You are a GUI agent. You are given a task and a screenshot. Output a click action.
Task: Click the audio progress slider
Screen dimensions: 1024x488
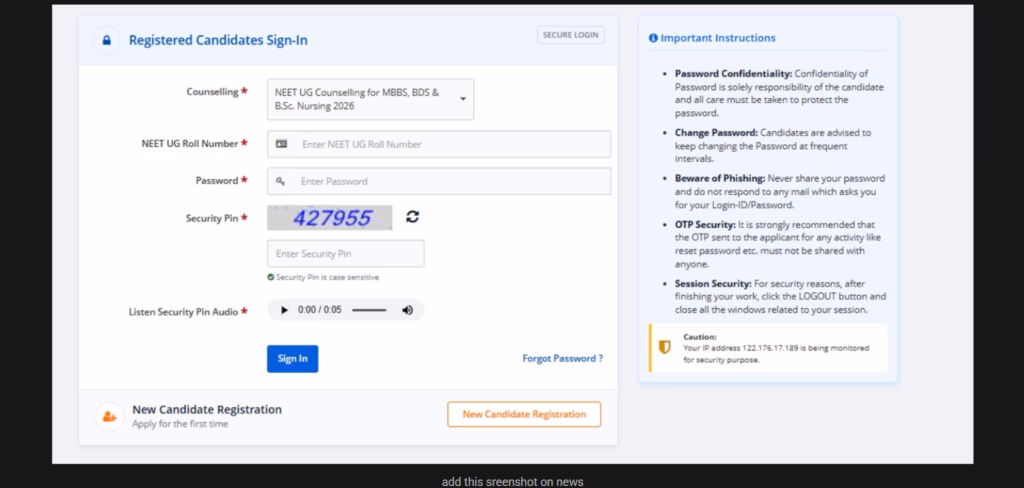point(369,310)
